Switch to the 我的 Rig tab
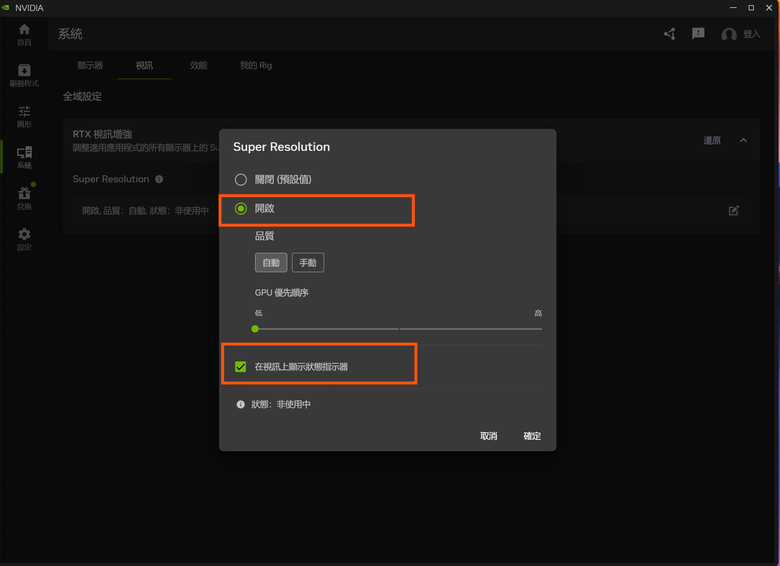The width and height of the screenshot is (780, 566). (x=256, y=65)
